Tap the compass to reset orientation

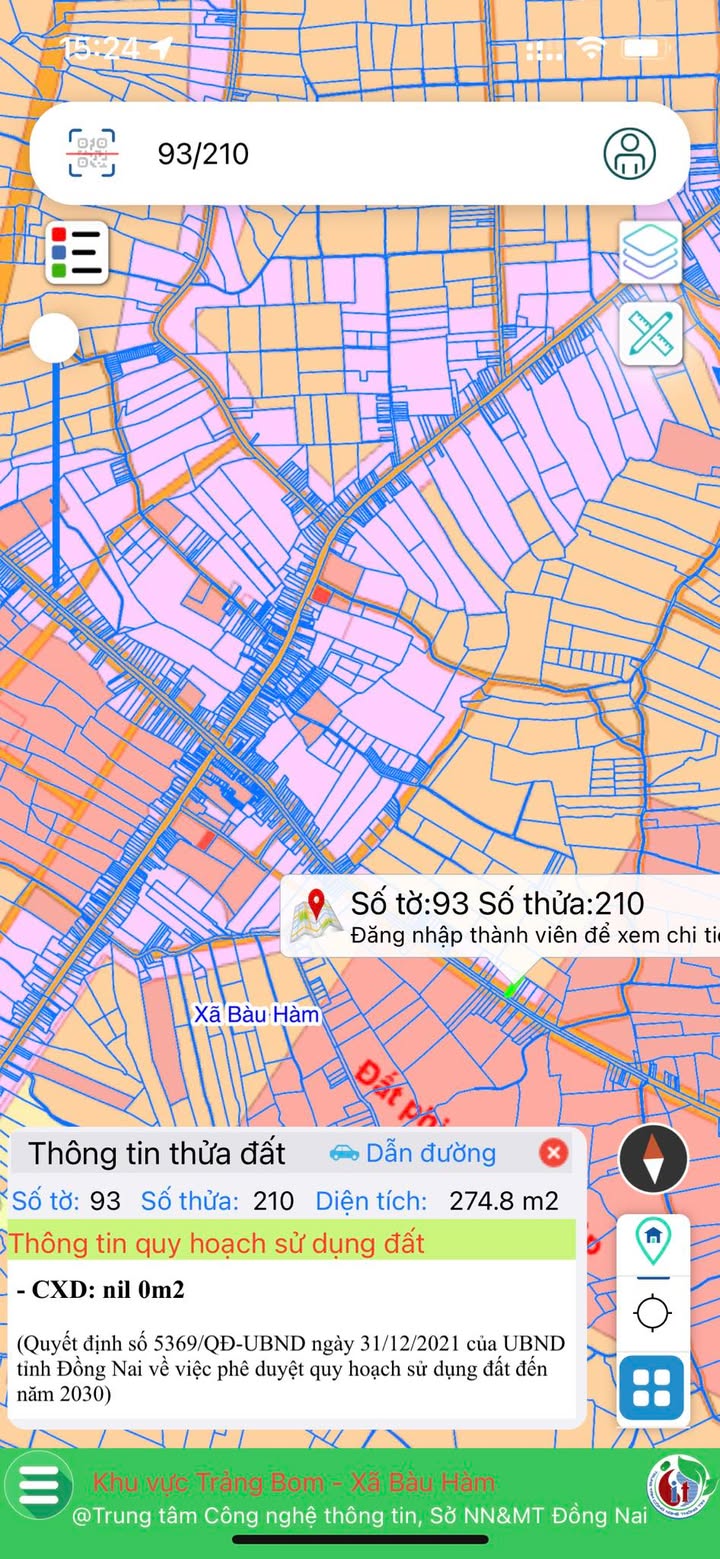point(653,1159)
